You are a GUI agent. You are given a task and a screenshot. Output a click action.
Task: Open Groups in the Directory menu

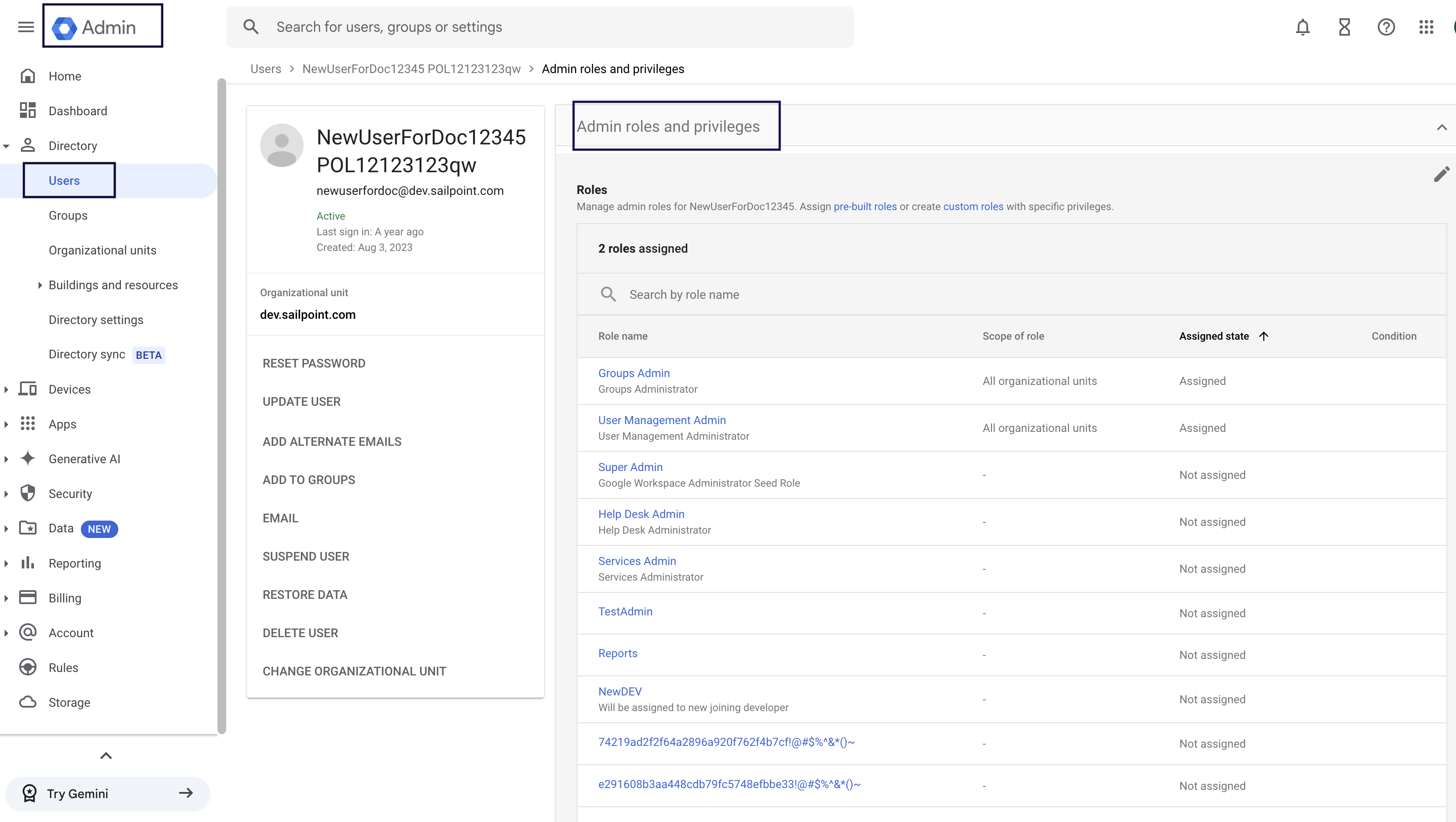click(68, 215)
